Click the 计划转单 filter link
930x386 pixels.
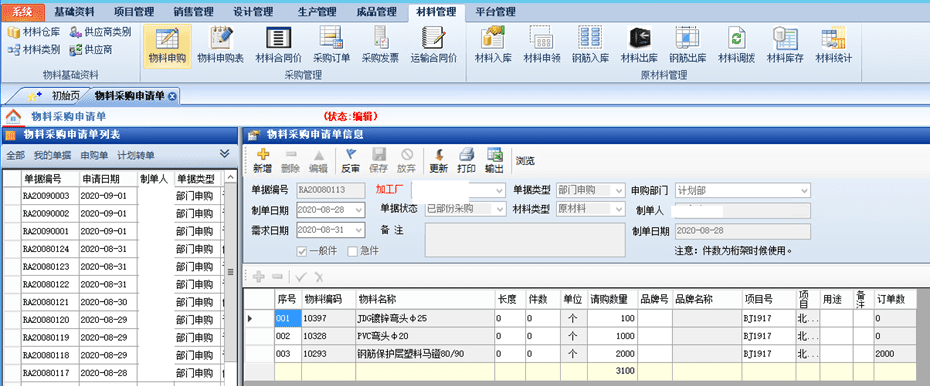136,156
